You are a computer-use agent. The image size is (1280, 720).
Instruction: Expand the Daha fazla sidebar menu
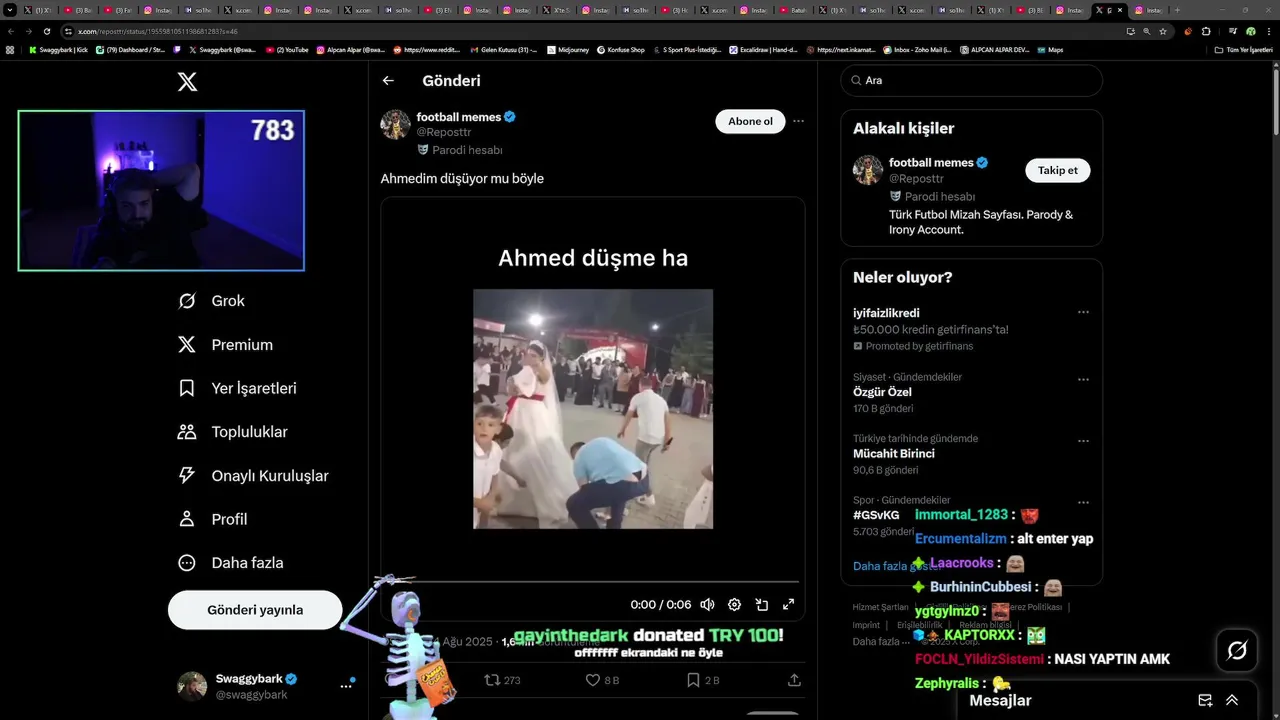click(230, 563)
